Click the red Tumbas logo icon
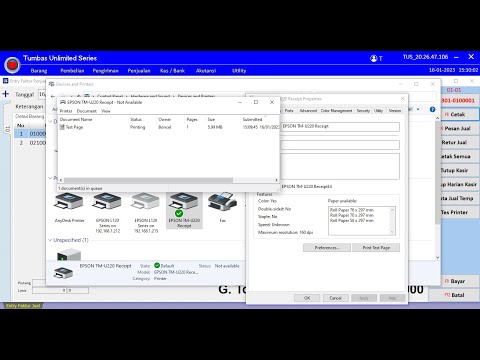The width and height of the screenshot is (480, 360). point(12,65)
